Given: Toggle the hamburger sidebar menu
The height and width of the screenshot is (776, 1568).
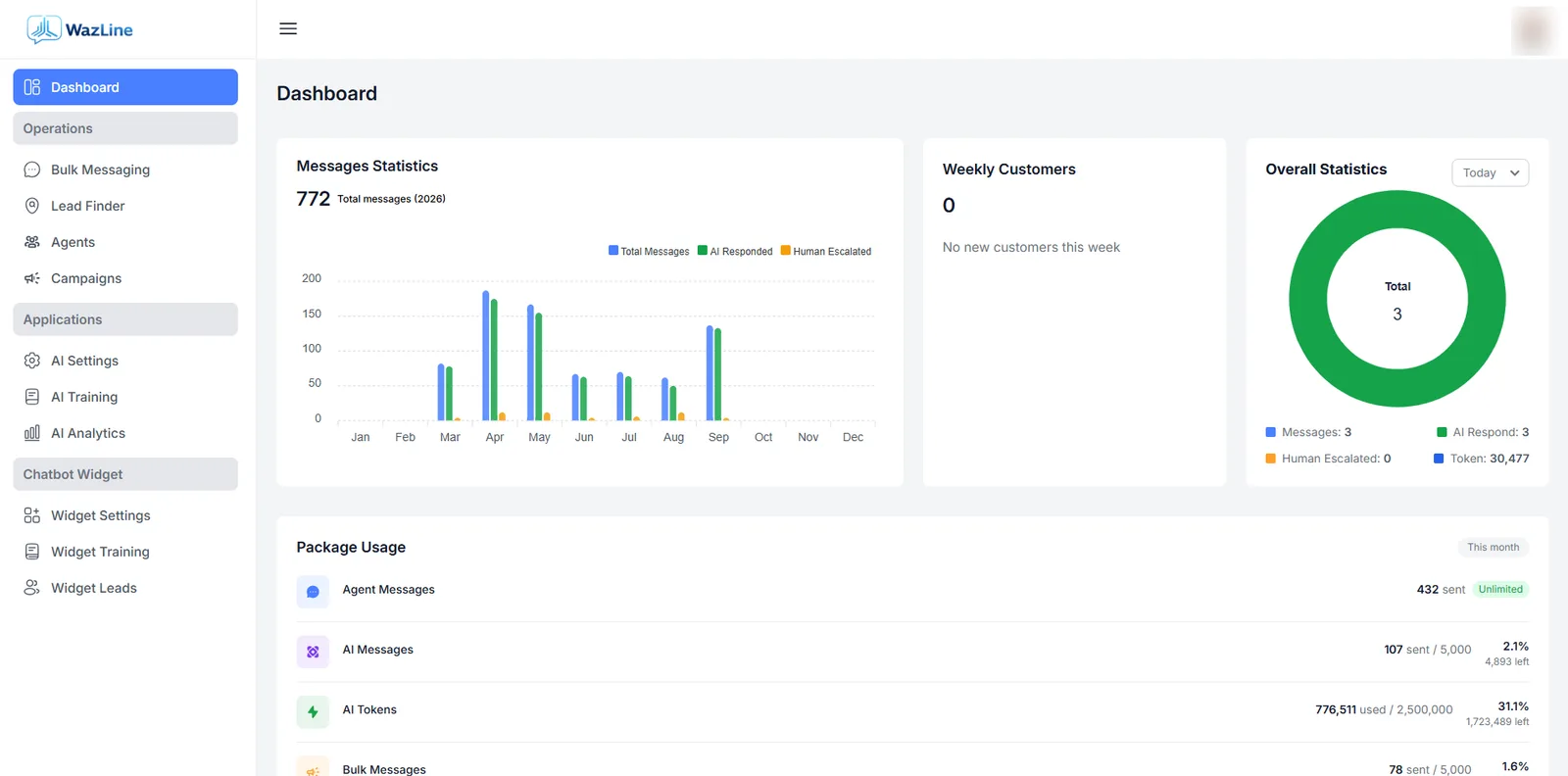Looking at the screenshot, I should coord(288,28).
